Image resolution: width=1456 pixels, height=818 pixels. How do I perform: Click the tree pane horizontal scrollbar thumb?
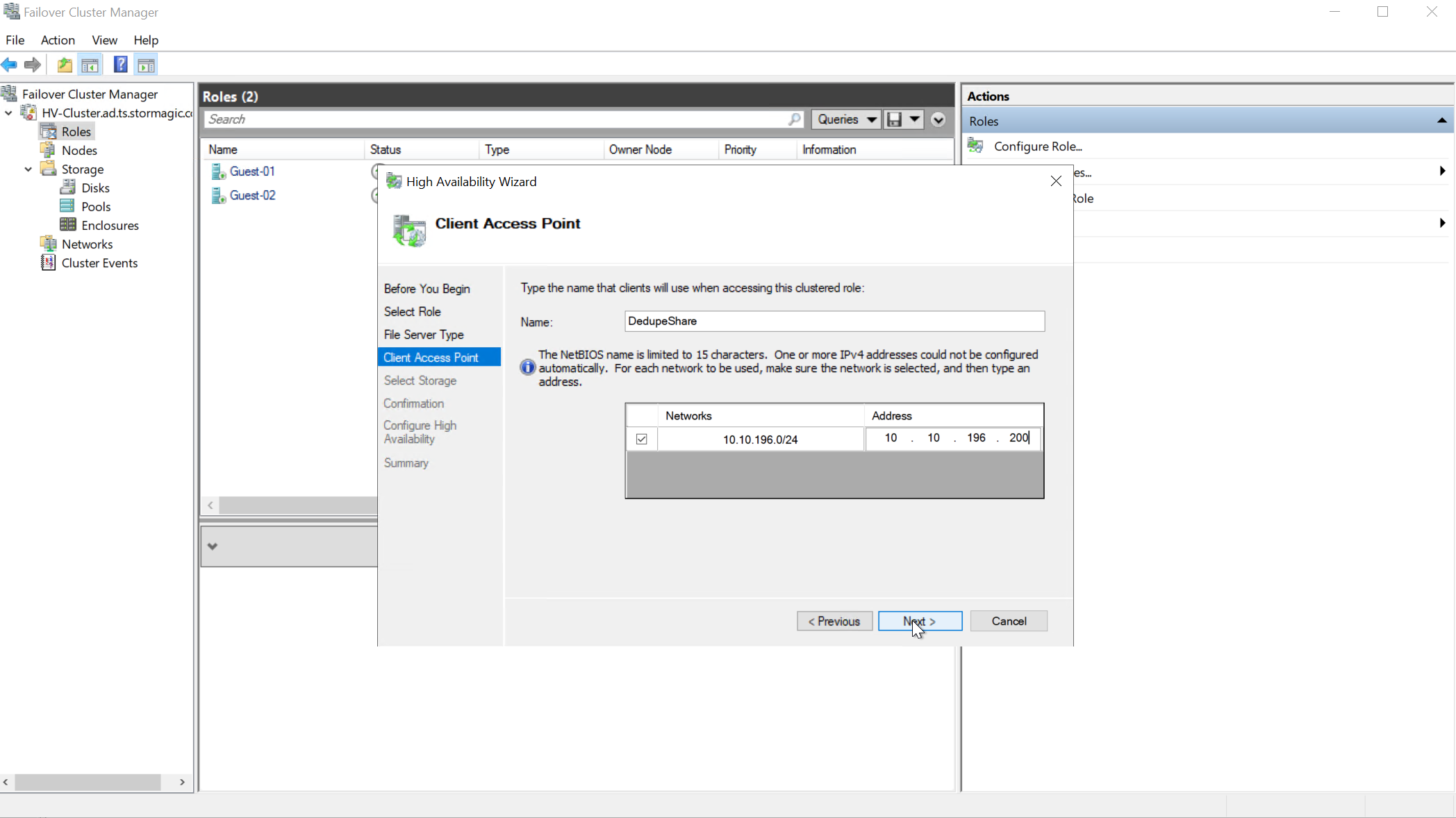(88, 782)
